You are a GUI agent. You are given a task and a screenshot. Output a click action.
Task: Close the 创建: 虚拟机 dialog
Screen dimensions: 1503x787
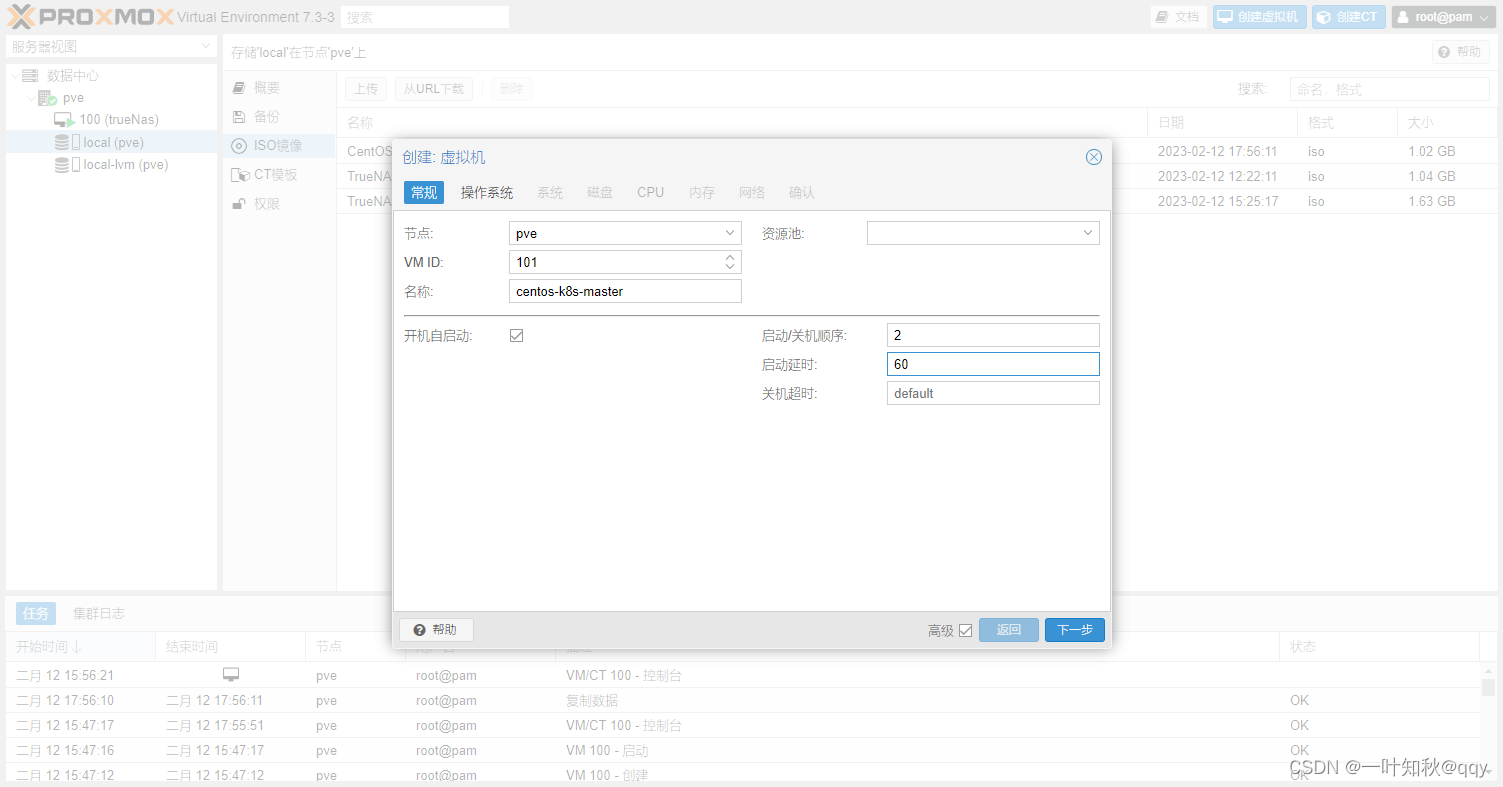click(1094, 157)
